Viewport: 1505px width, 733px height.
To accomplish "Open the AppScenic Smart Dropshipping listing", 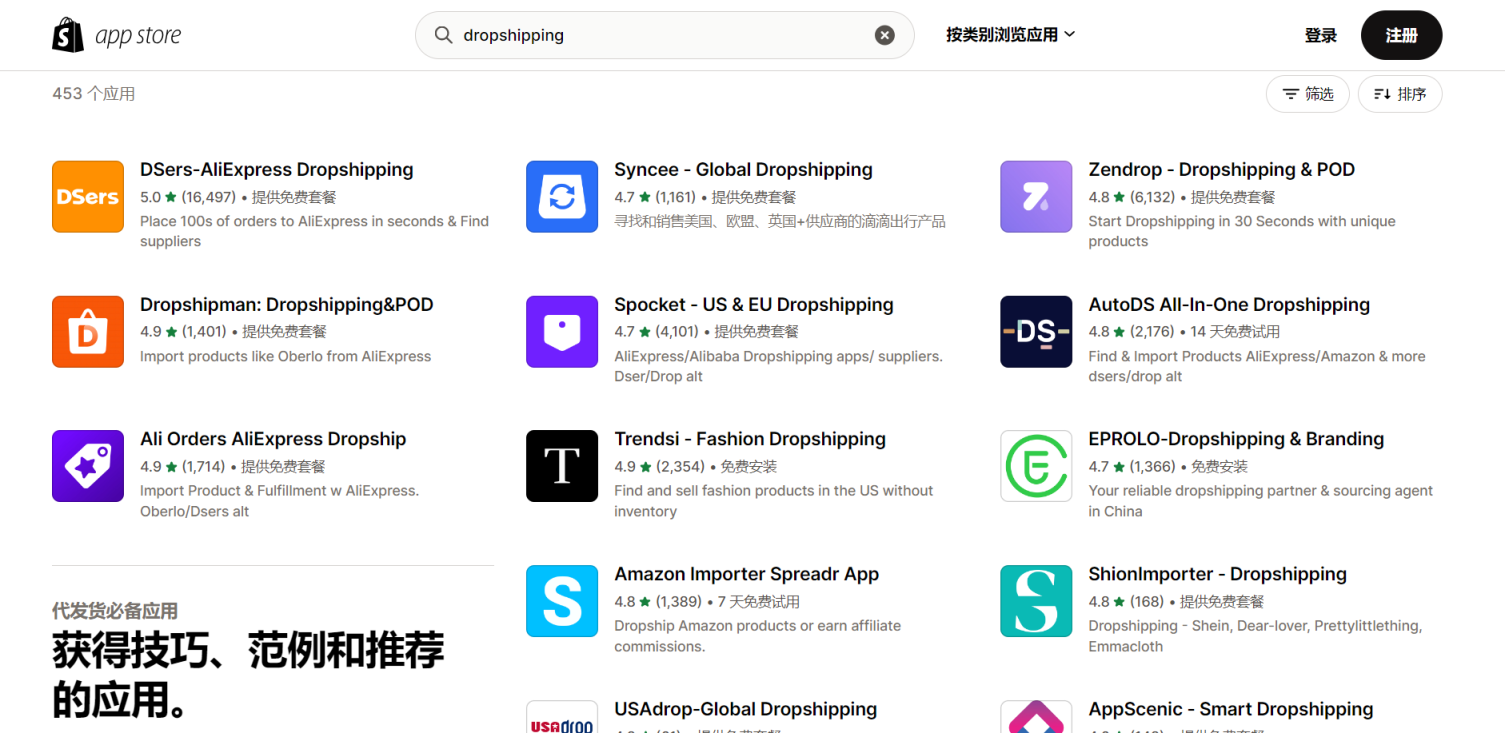I will 1230,708.
